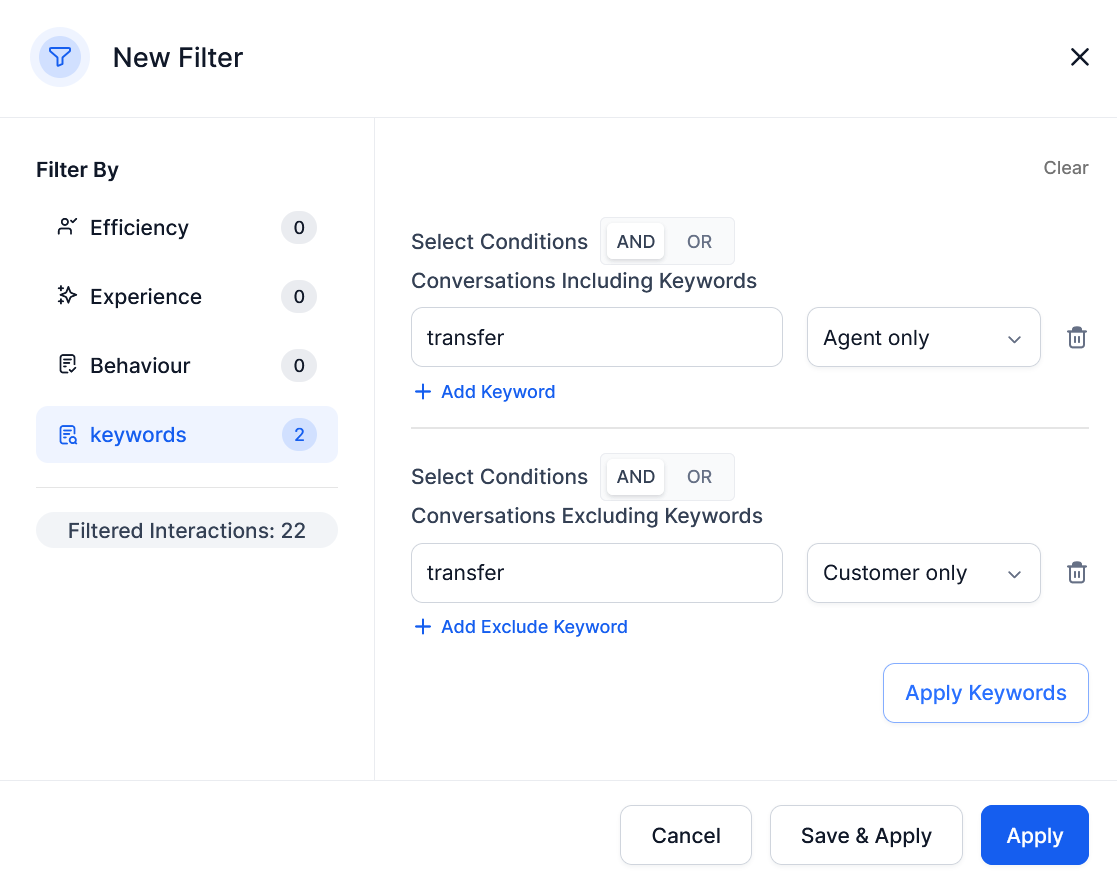The height and width of the screenshot is (873, 1117).
Task: Delete the included 'transfer' keyword row
Action: point(1076,338)
